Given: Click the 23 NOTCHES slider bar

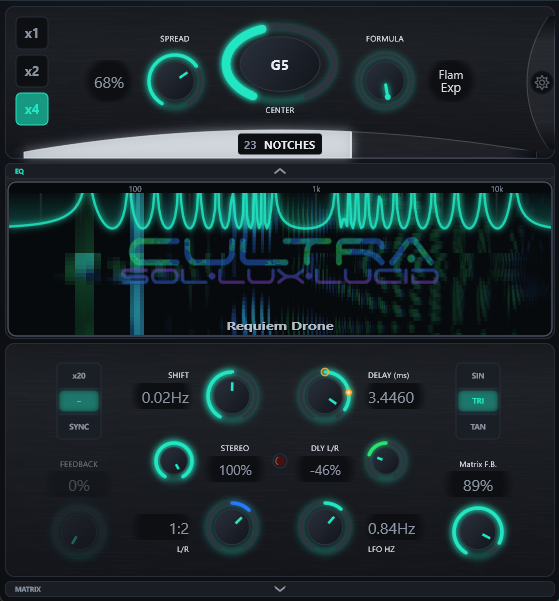Looking at the screenshot, I should pyautogui.click(x=280, y=145).
